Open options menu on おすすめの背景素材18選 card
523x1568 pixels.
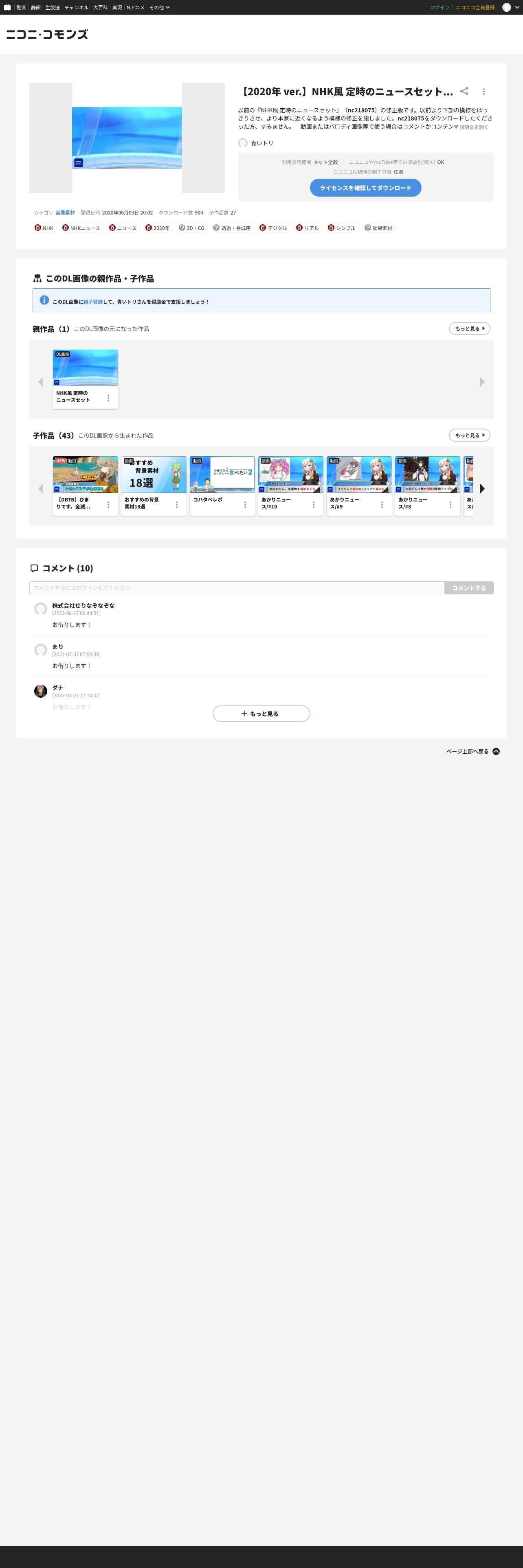[176, 505]
